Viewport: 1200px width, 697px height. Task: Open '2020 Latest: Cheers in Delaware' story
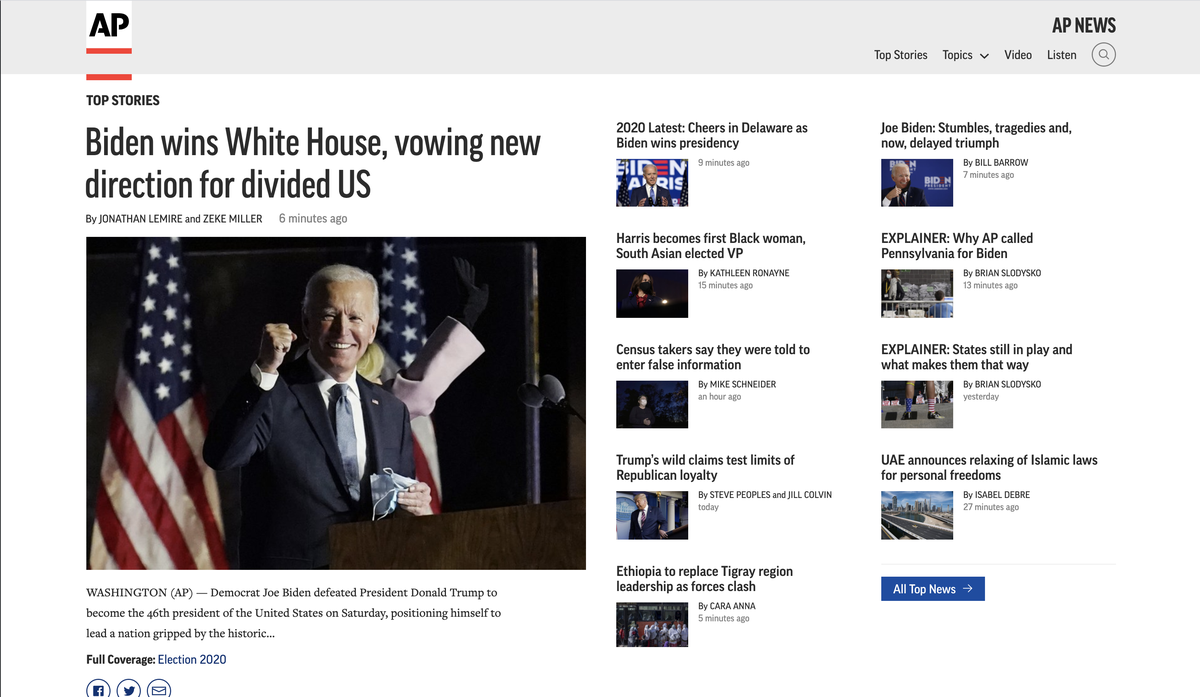[712, 135]
